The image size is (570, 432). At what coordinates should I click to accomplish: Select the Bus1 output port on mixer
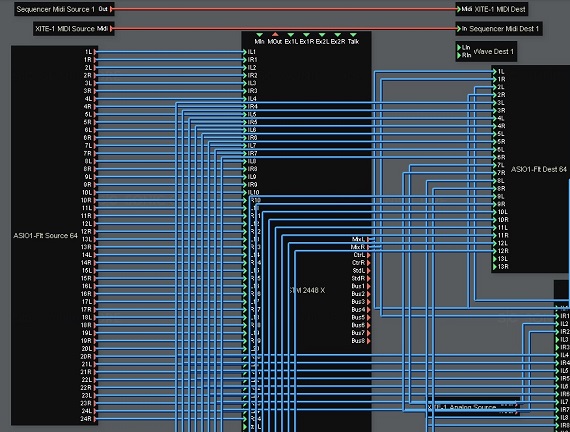368,286
